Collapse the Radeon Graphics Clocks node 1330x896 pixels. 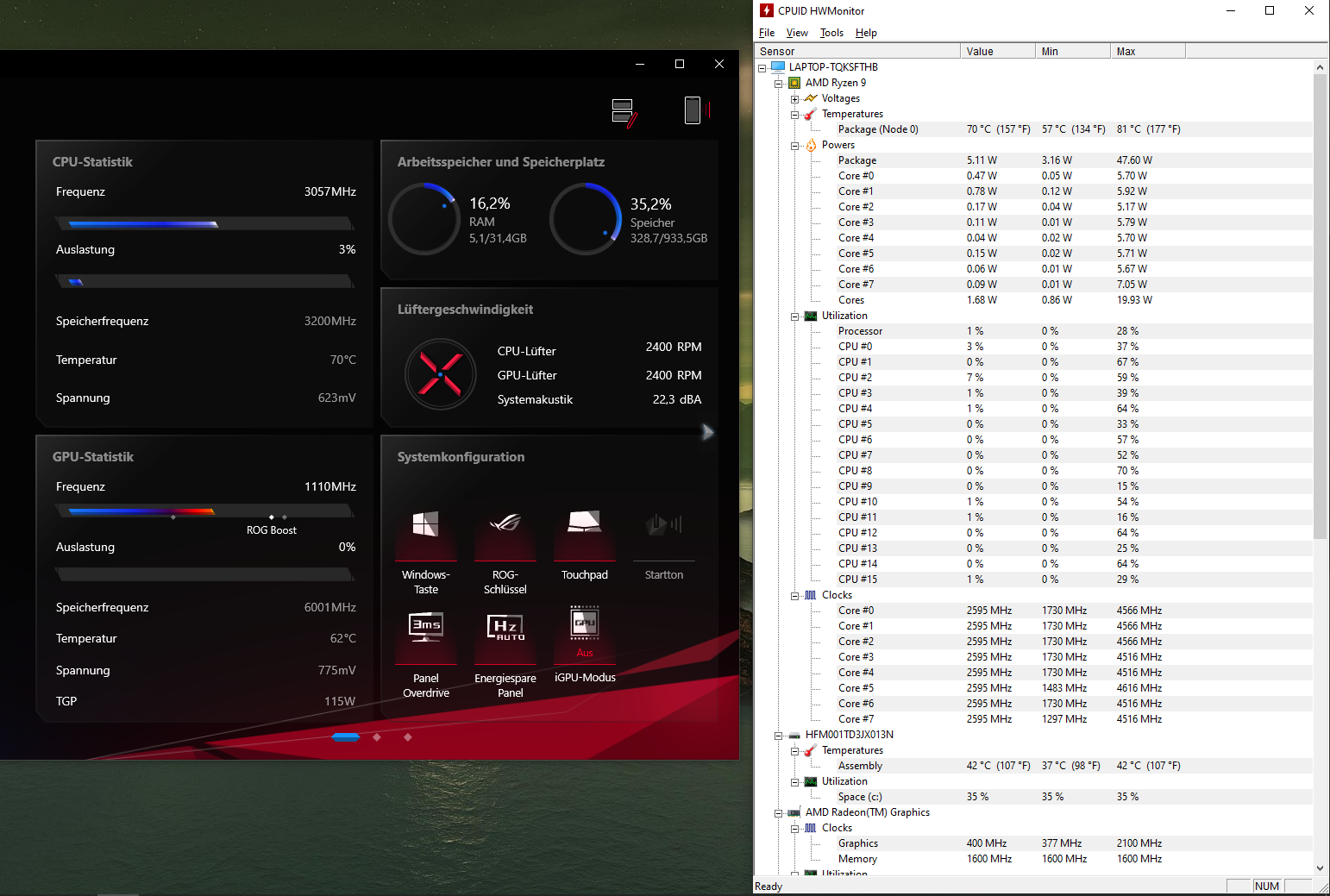(x=795, y=828)
